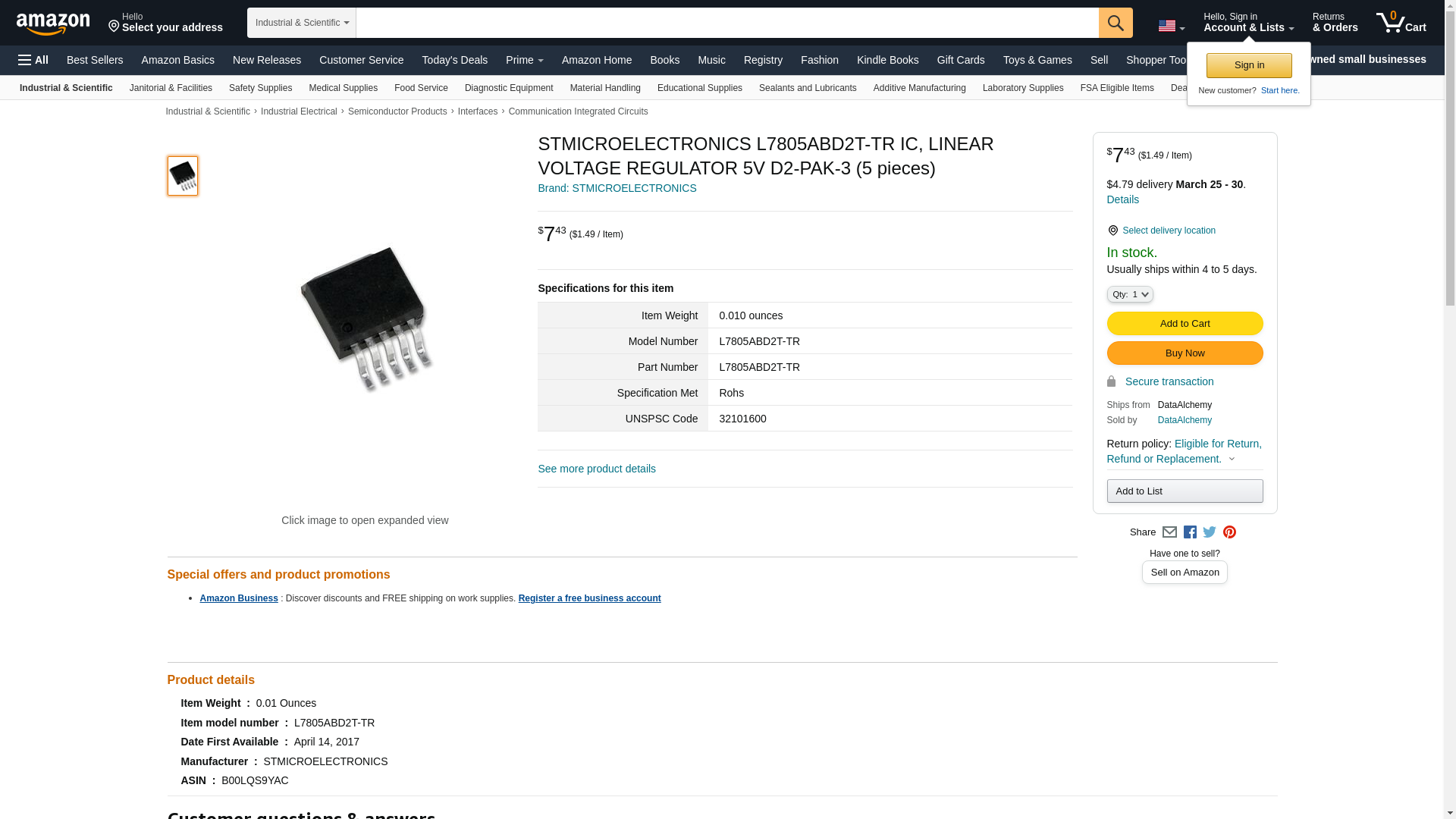Share via email icon
The height and width of the screenshot is (819, 1456).
point(1169,532)
